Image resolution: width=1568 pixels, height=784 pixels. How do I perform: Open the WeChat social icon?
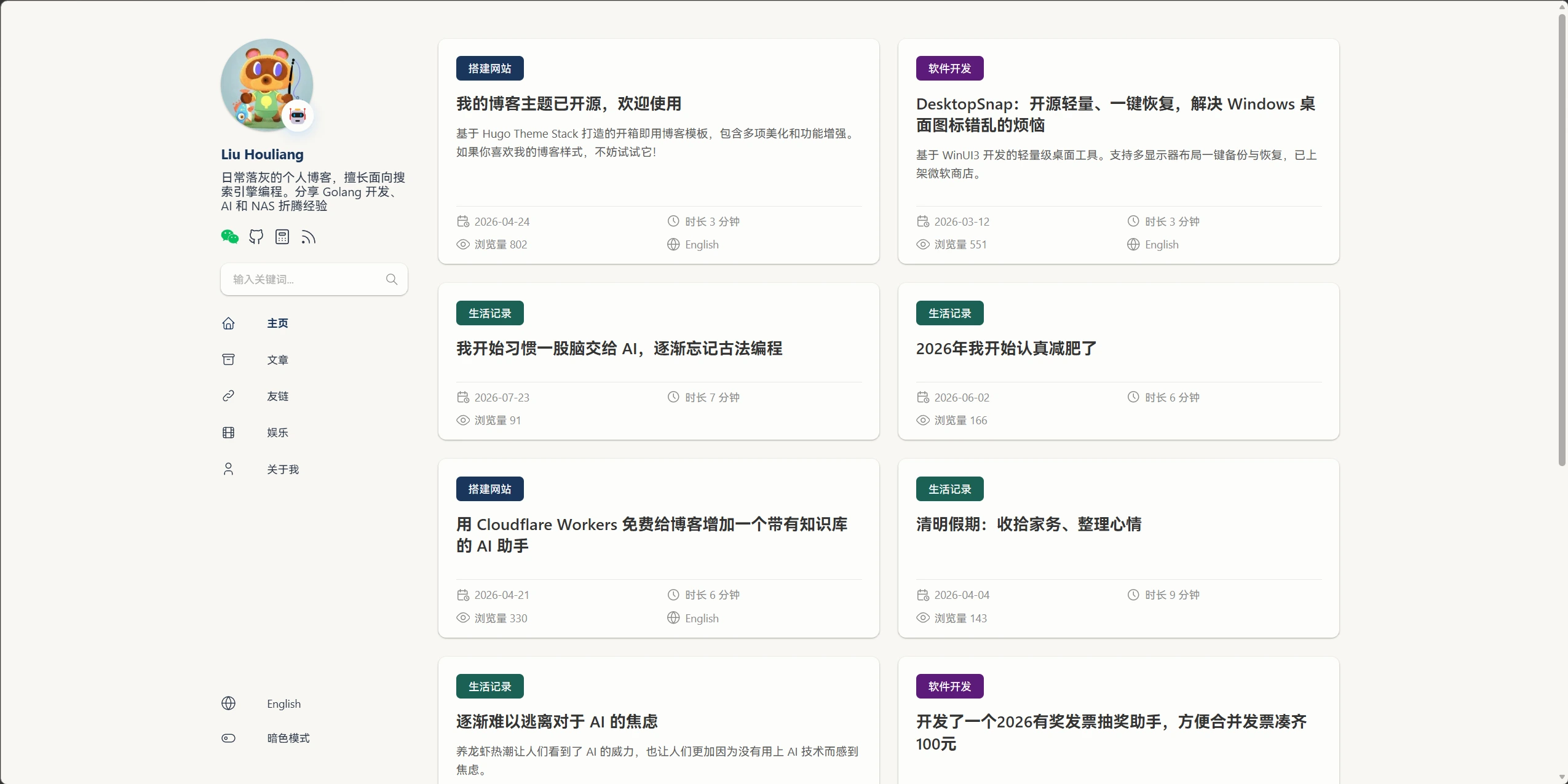coord(230,237)
